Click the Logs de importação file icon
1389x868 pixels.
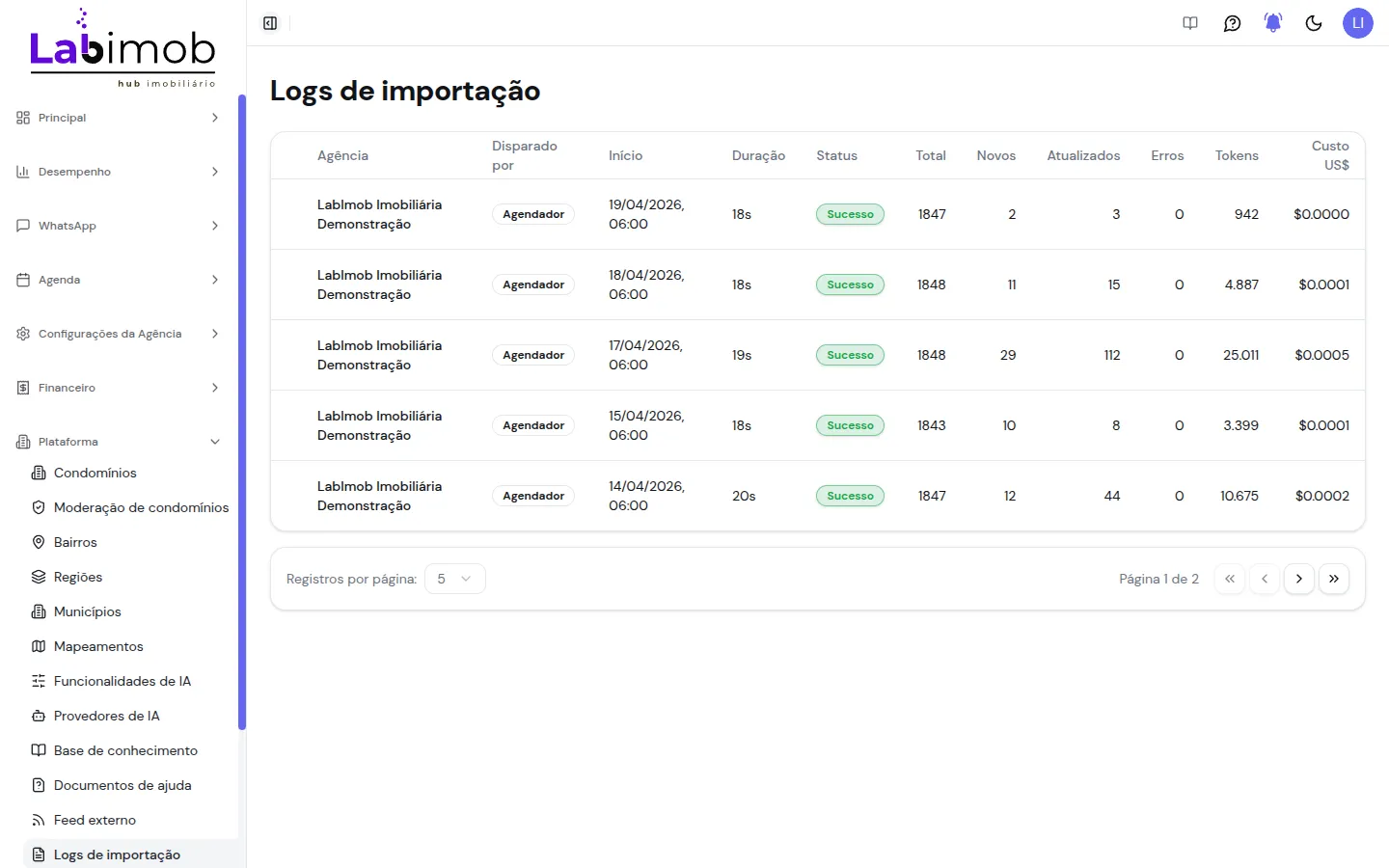click(x=39, y=854)
